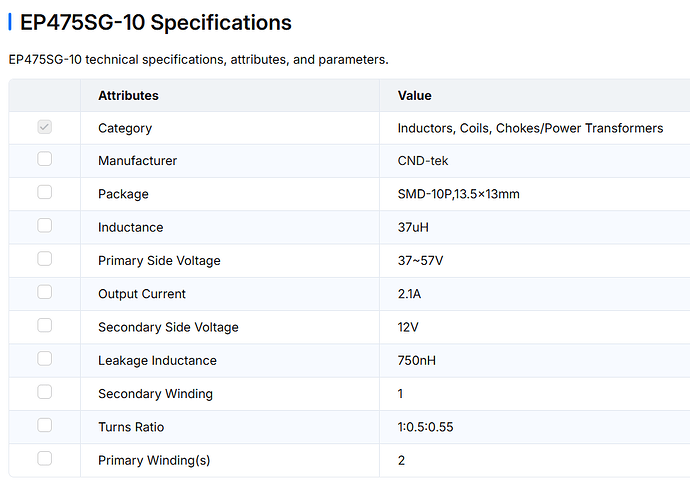Toggle the Category row checkbox
This screenshot has width=690, height=493.
(x=44, y=127)
